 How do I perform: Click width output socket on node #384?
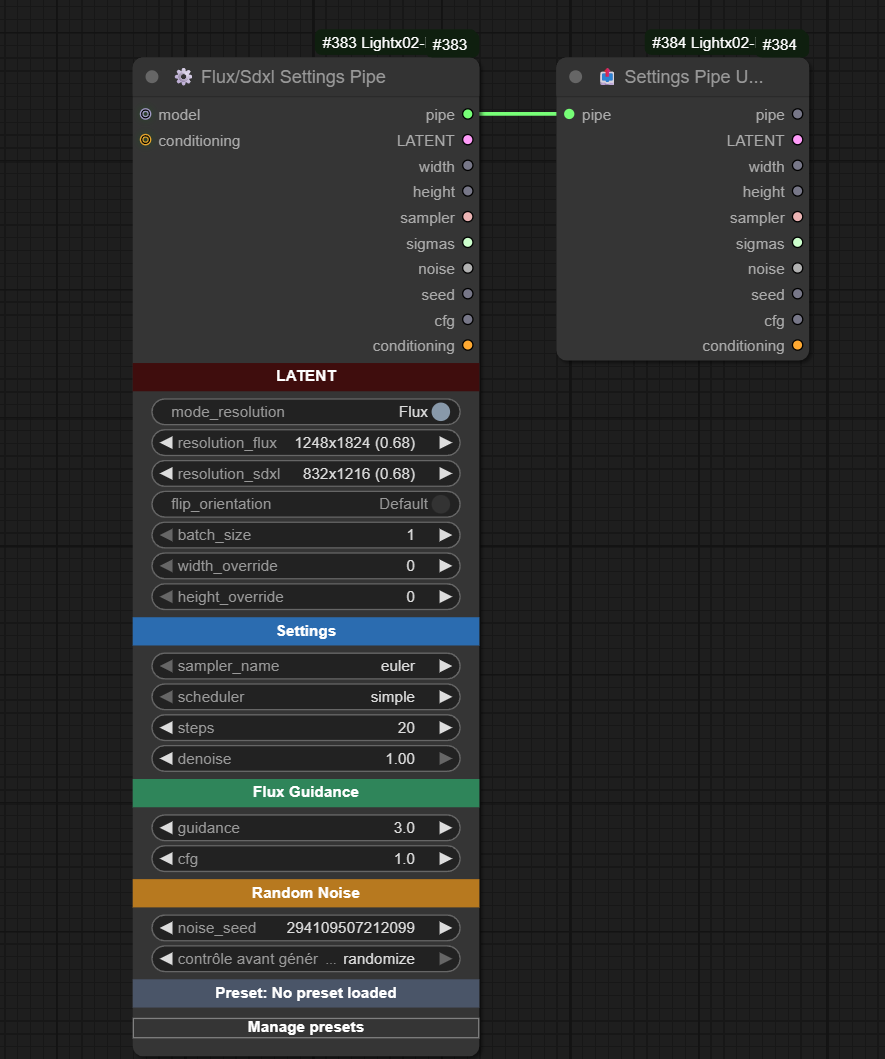(x=797, y=165)
